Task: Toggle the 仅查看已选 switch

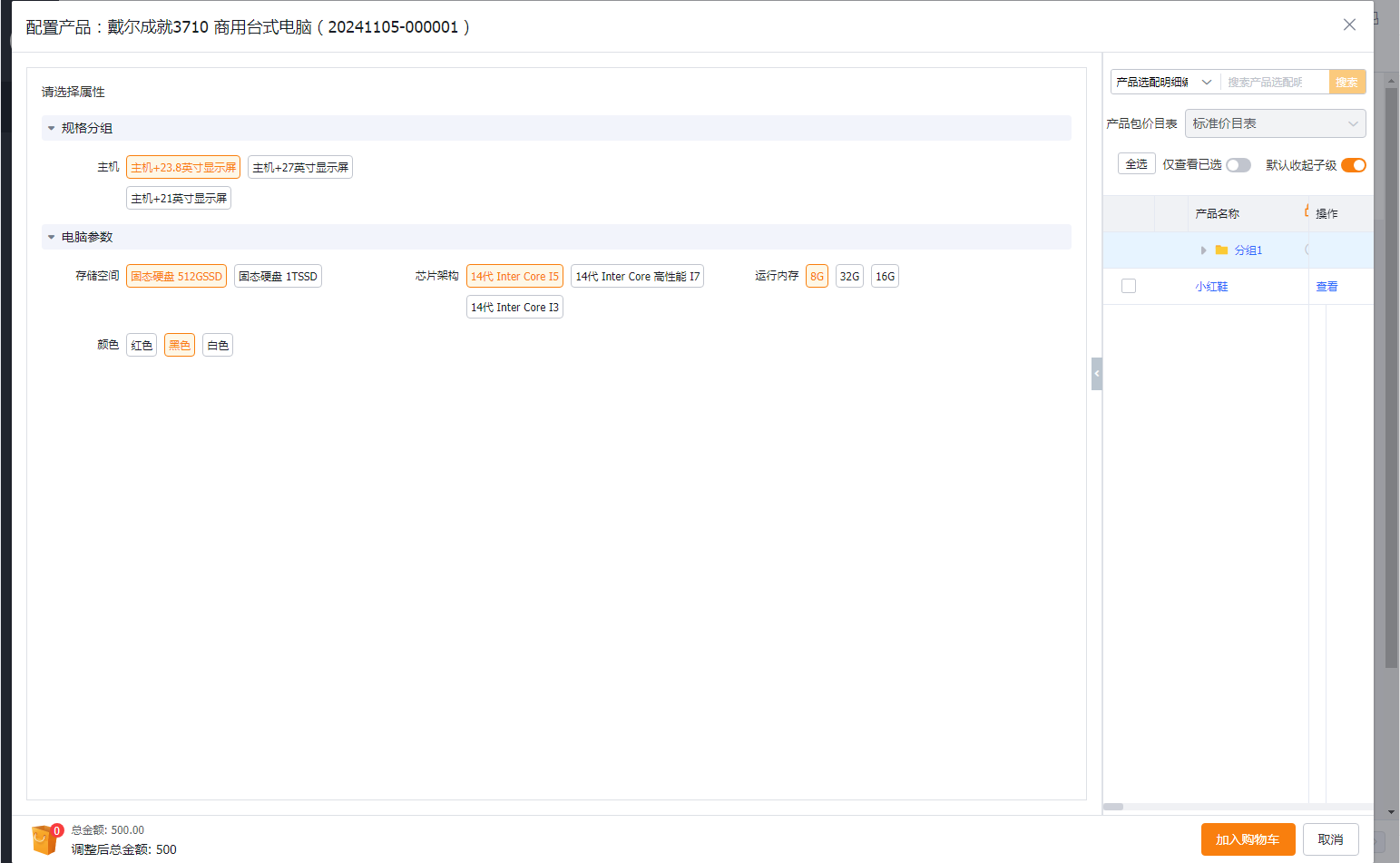Action: click(1238, 165)
